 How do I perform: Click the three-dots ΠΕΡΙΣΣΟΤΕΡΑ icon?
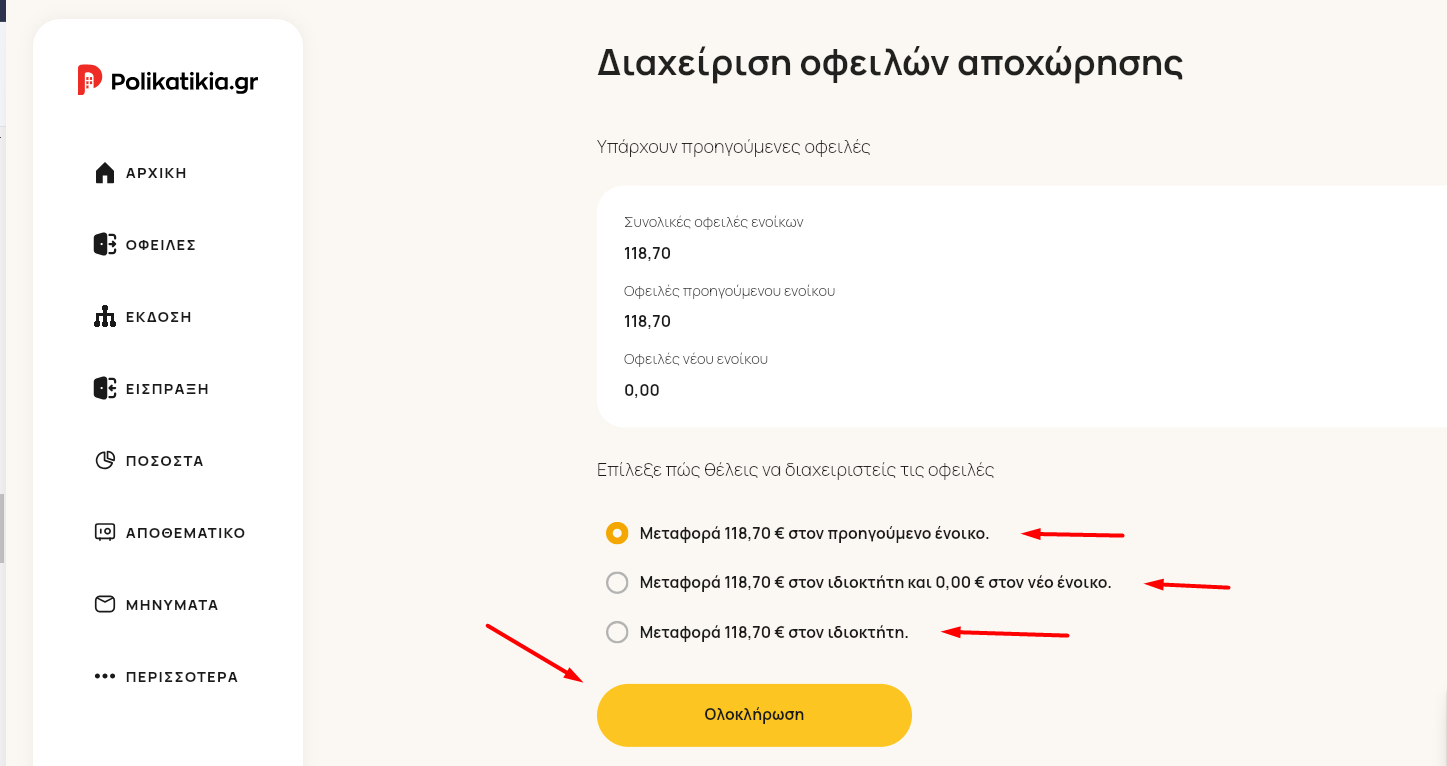pos(105,676)
